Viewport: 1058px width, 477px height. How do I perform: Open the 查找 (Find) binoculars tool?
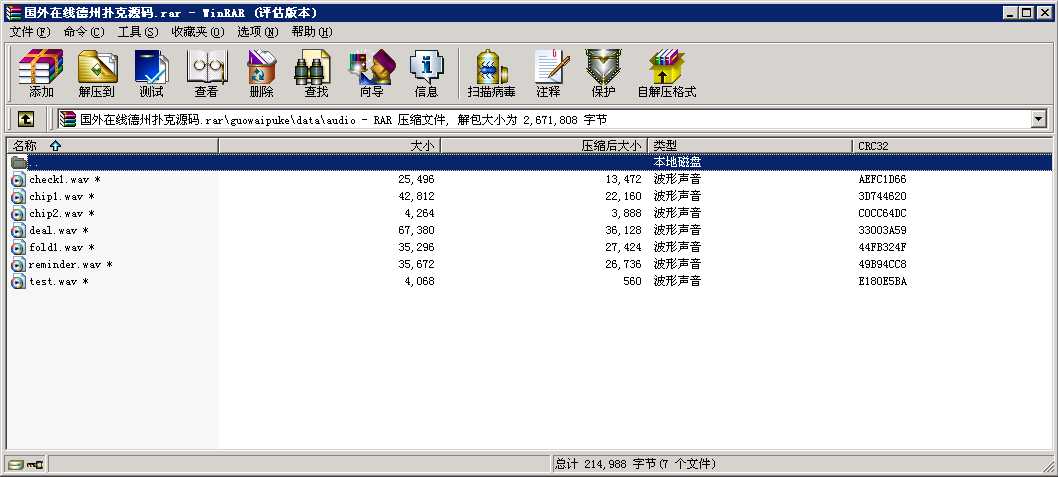pyautogui.click(x=315, y=73)
